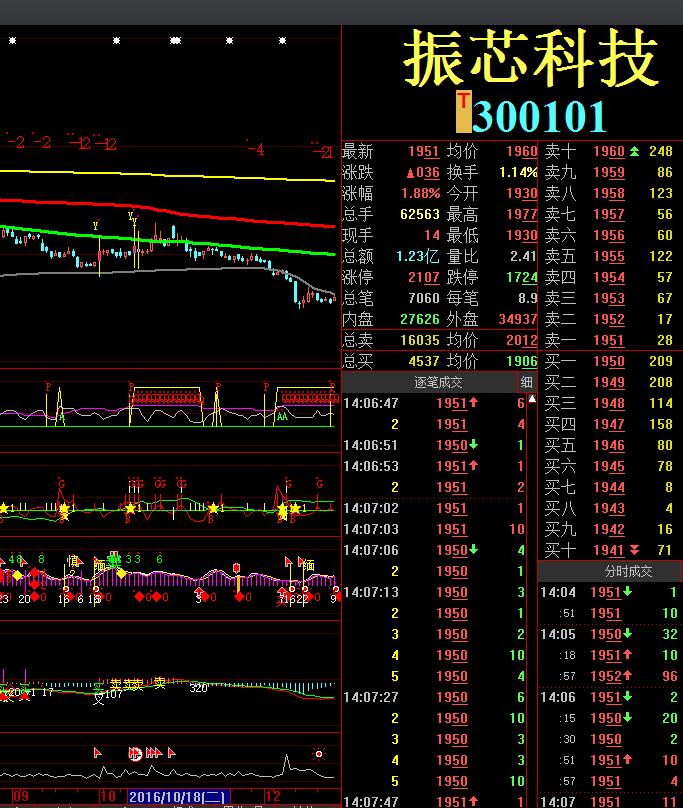Select the 买七 order row at 1944
683x808 pixels.
click(x=610, y=487)
